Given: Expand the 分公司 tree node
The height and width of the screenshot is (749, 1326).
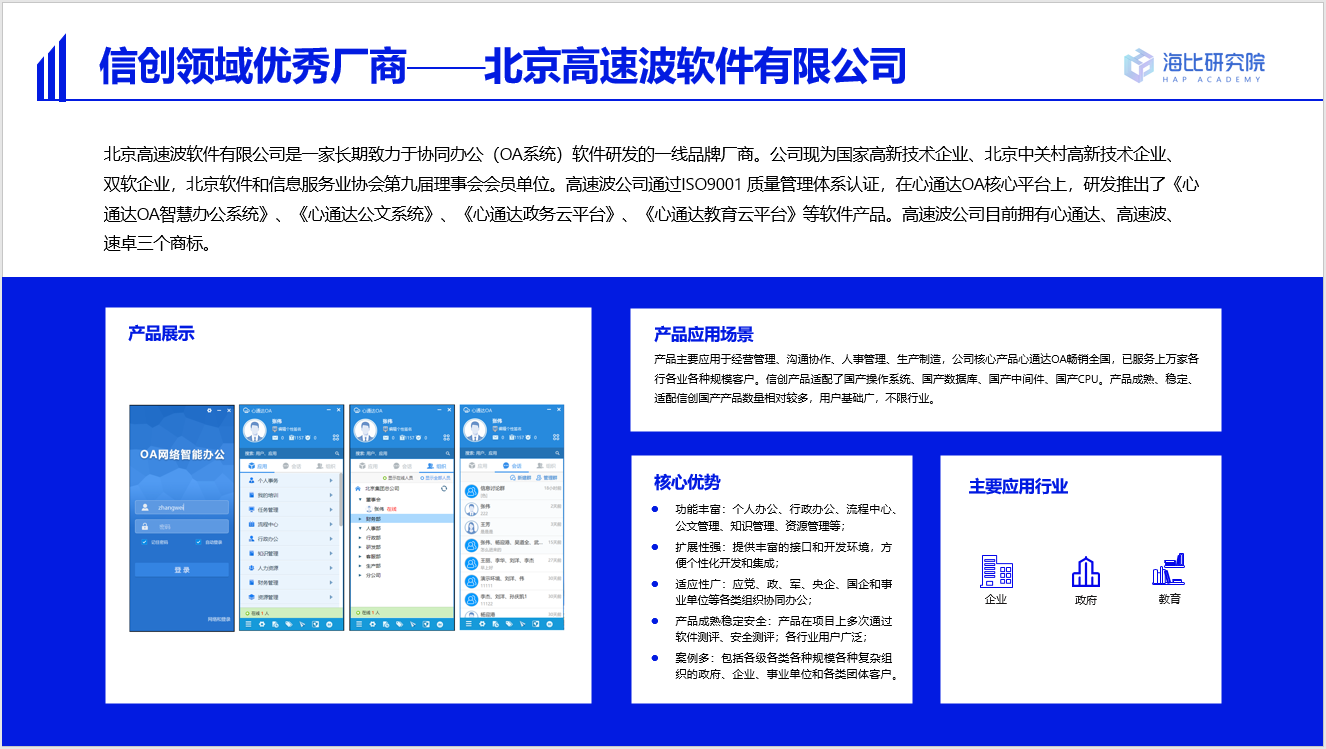Looking at the screenshot, I should click(x=360, y=575).
